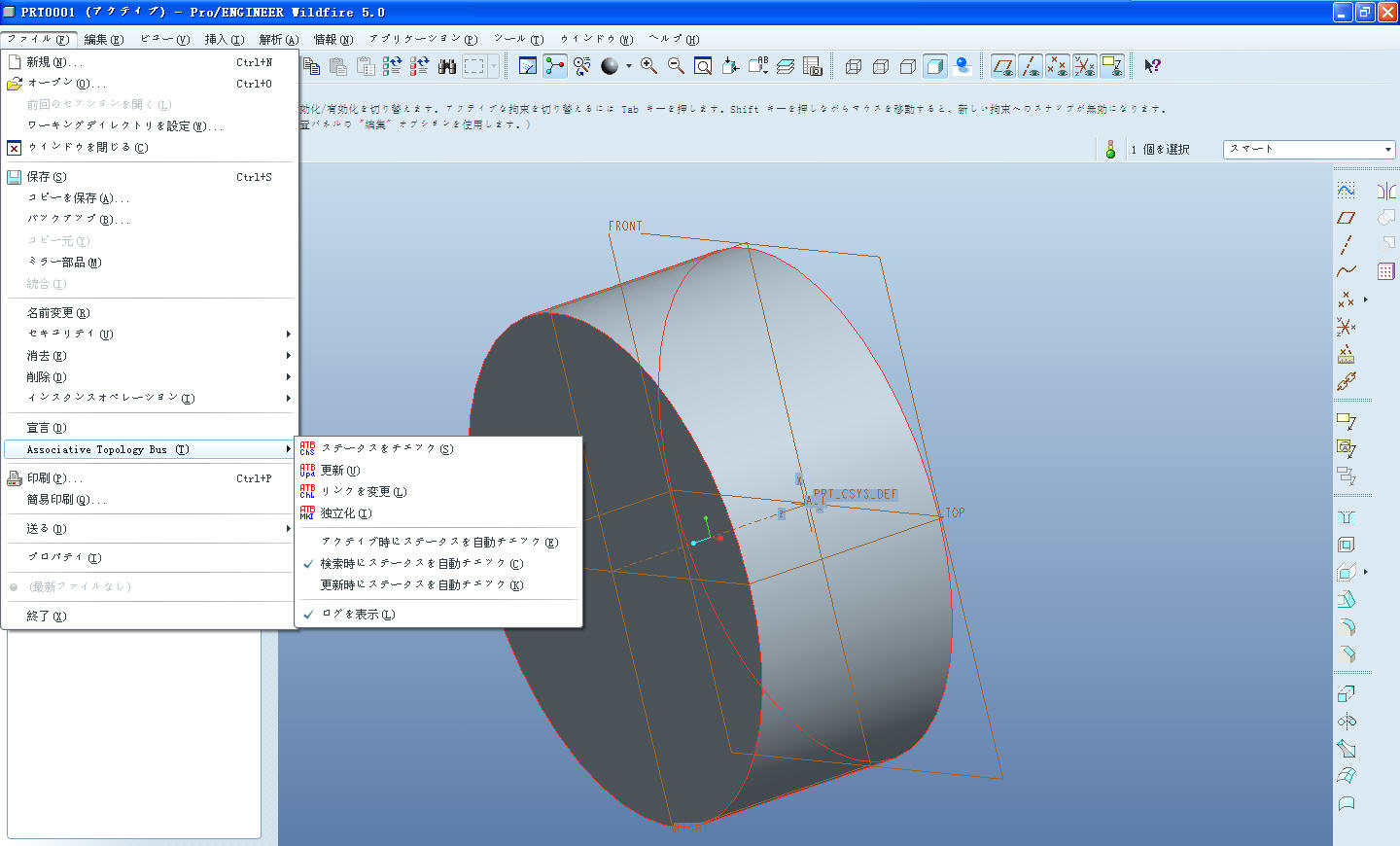This screenshot has height=846, width=1400.
Task: Toggle coordinate systems visibility
Action: [x=1085, y=66]
